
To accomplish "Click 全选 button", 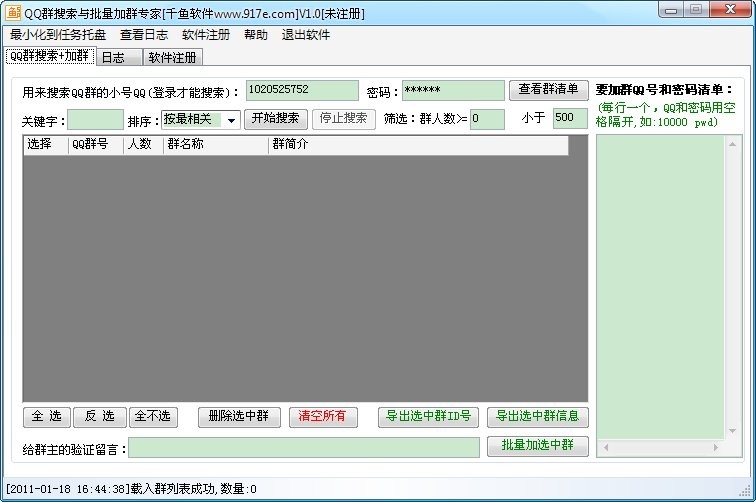I will pyautogui.click(x=47, y=417).
